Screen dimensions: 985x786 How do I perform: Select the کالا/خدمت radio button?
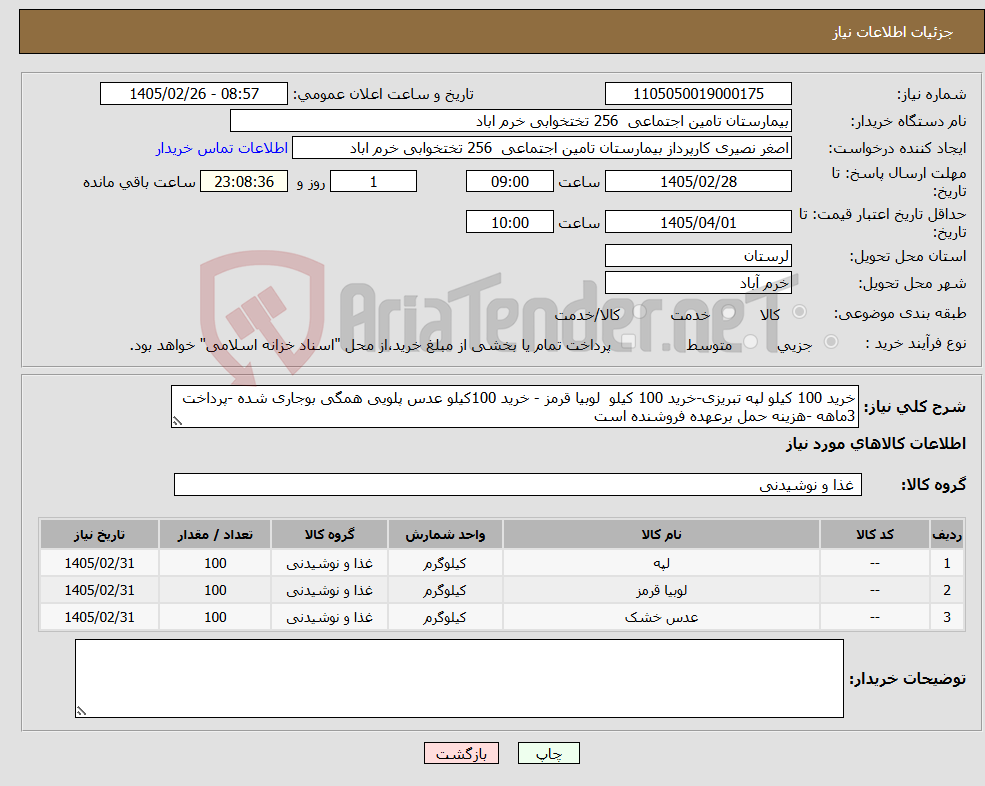[x=639, y=312]
